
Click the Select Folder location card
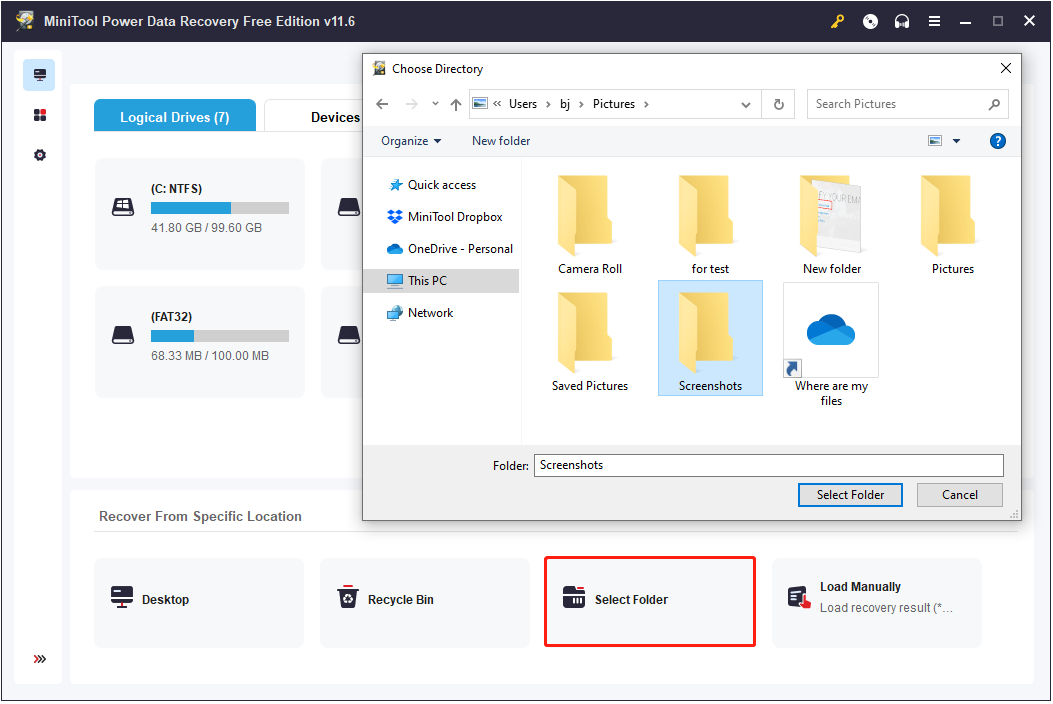650,601
